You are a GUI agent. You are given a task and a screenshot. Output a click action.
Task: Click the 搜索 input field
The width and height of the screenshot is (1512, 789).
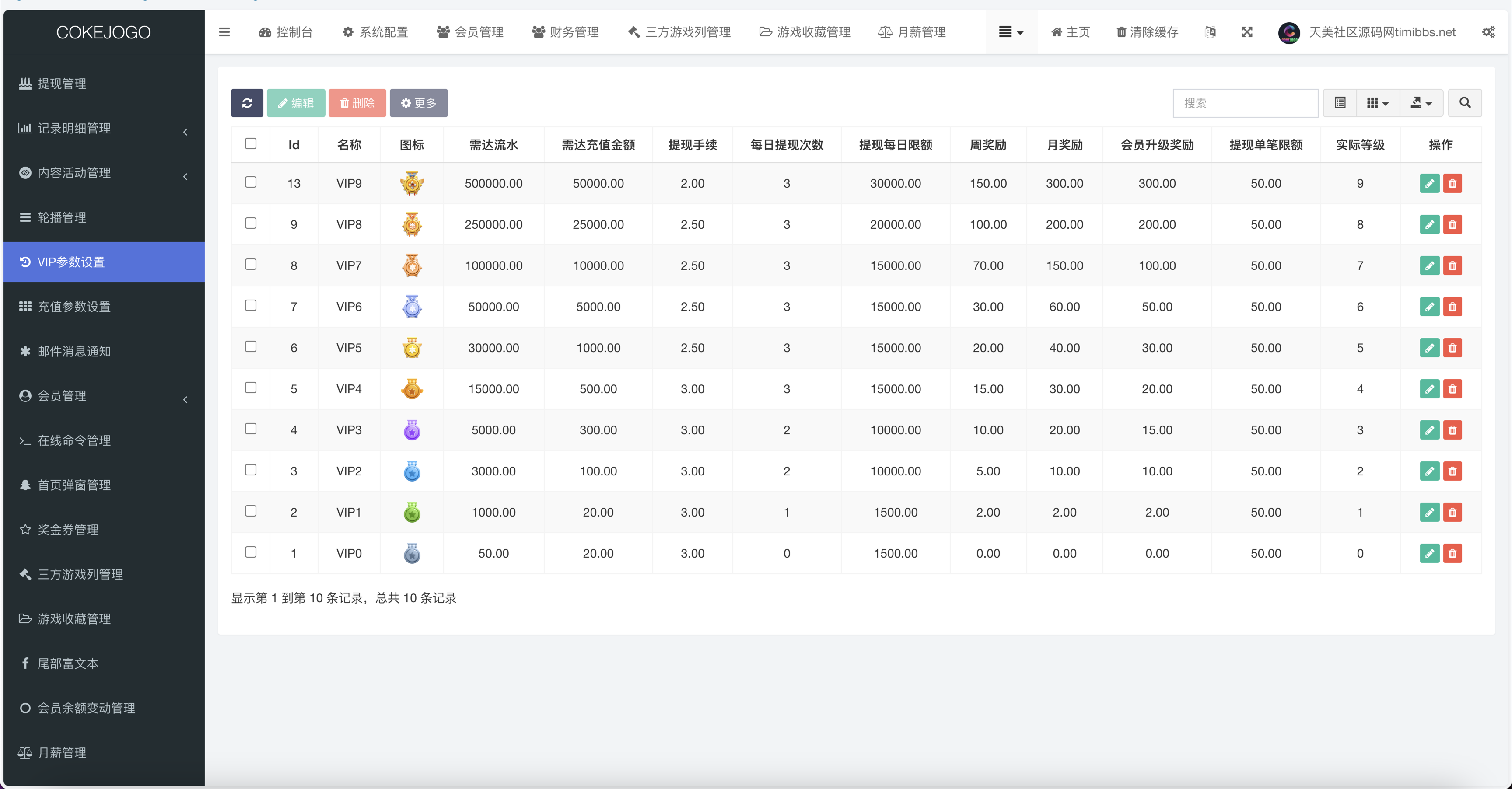[1245, 103]
